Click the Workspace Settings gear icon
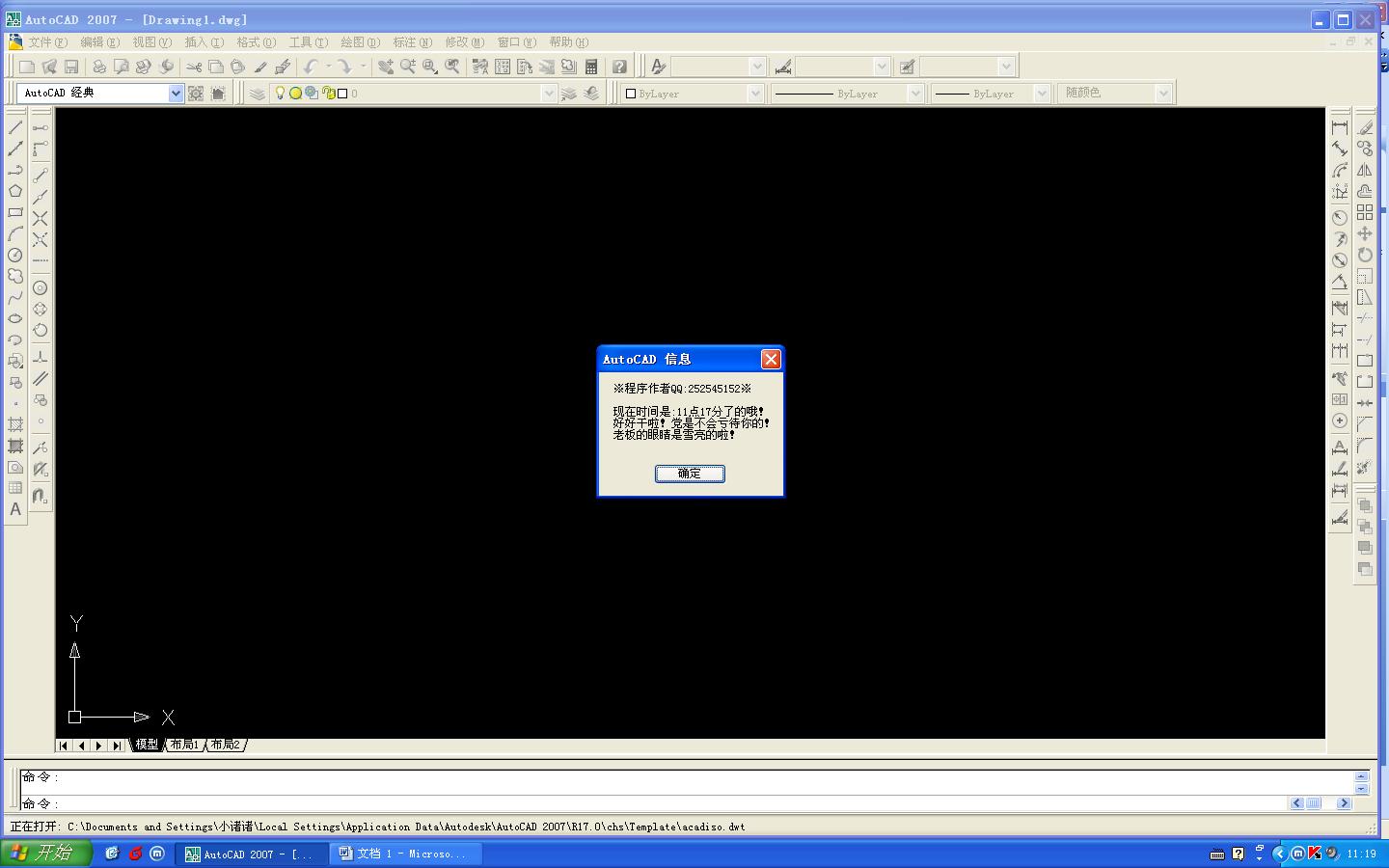Image resolution: width=1389 pixels, height=868 pixels. pyautogui.click(x=196, y=94)
